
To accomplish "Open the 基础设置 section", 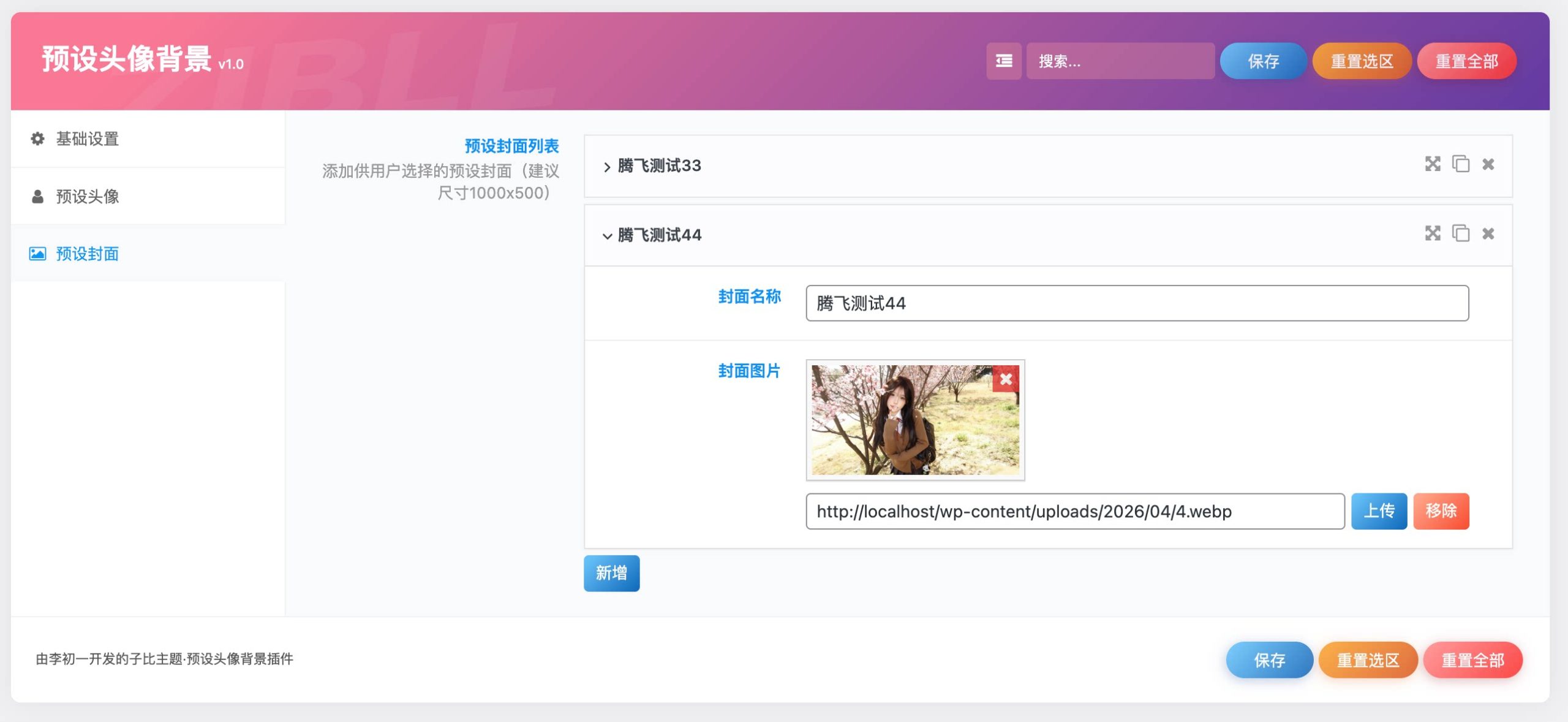I will click(148, 139).
